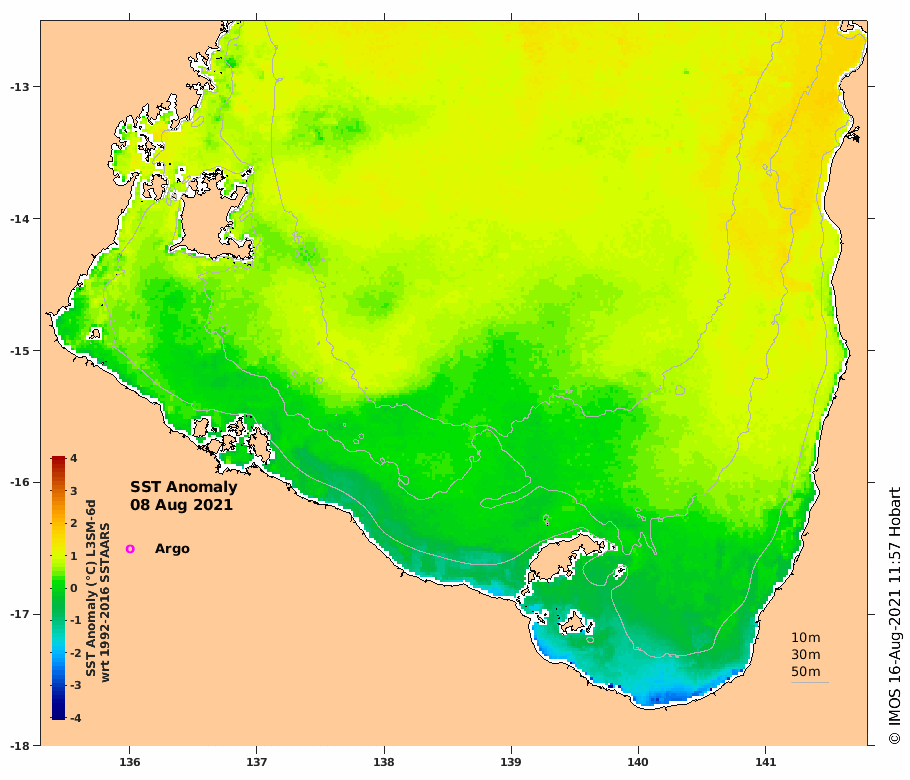910x780 pixels.
Task: Click the -16 latitude axis label
Action: coord(18,483)
